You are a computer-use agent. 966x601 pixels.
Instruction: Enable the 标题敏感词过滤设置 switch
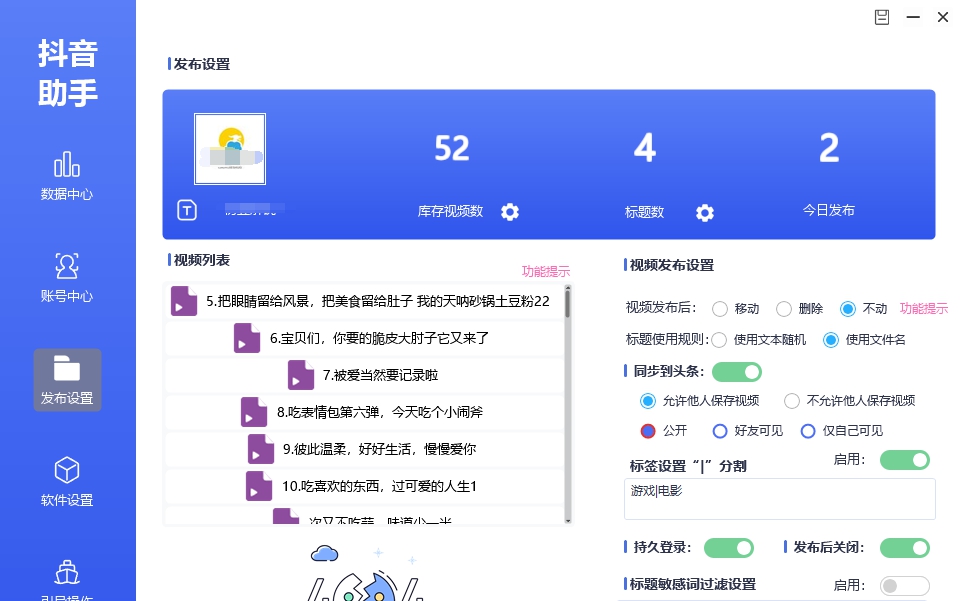904,586
